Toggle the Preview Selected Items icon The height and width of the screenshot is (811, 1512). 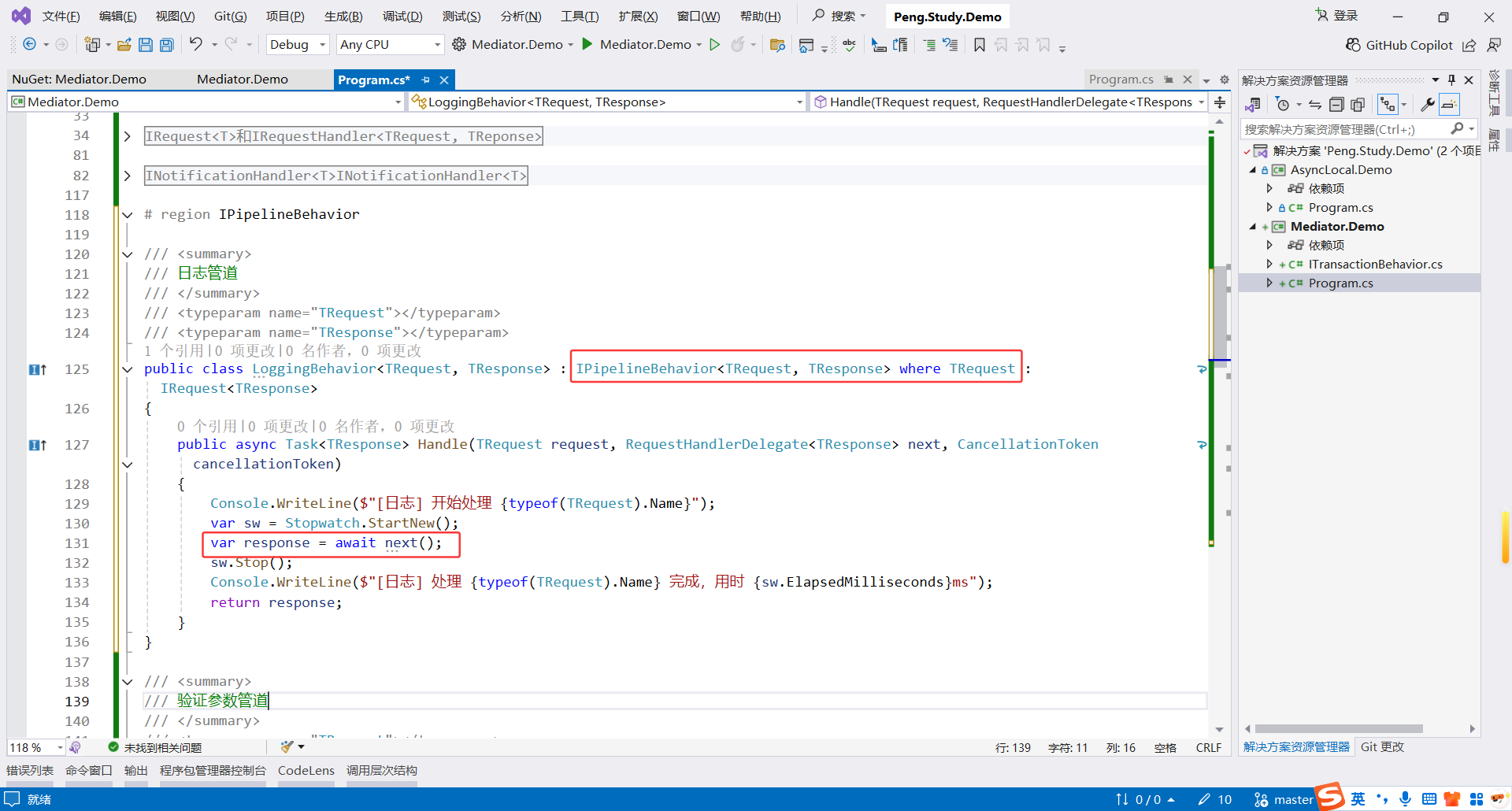(x=1449, y=104)
